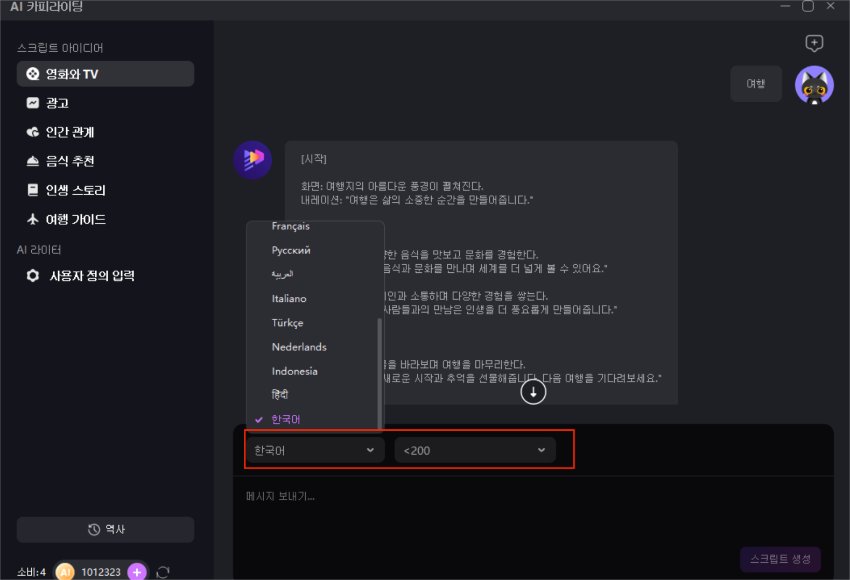
Task: Click the purple plus icon to add credits
Action: pos(137,571)
